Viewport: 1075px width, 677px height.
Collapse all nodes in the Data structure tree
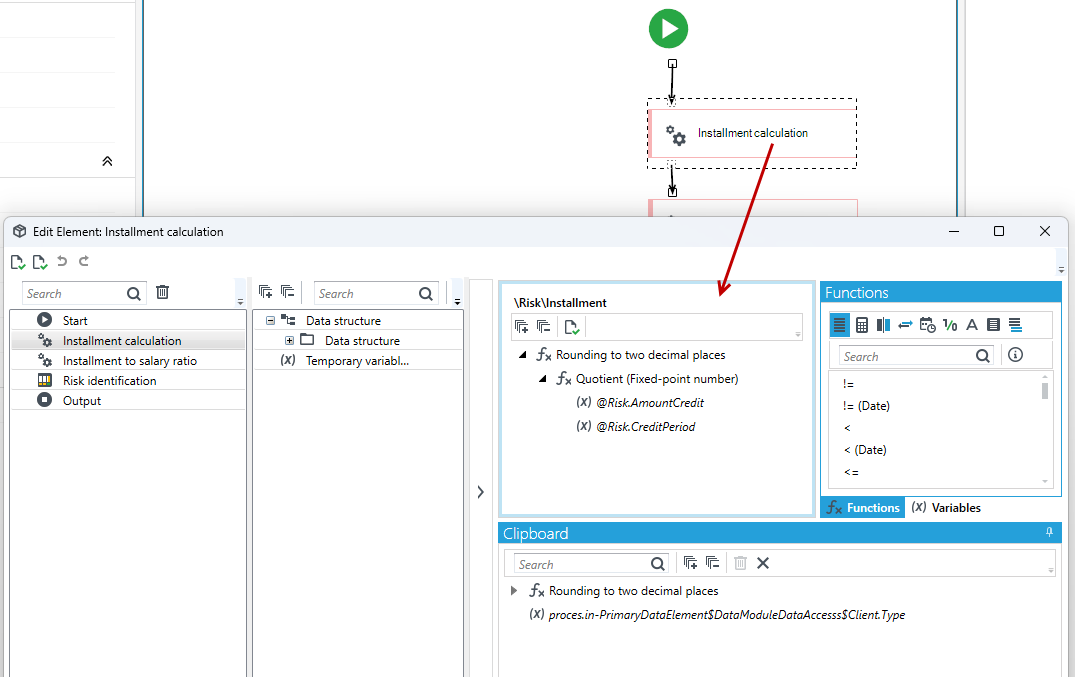[287, 292]
